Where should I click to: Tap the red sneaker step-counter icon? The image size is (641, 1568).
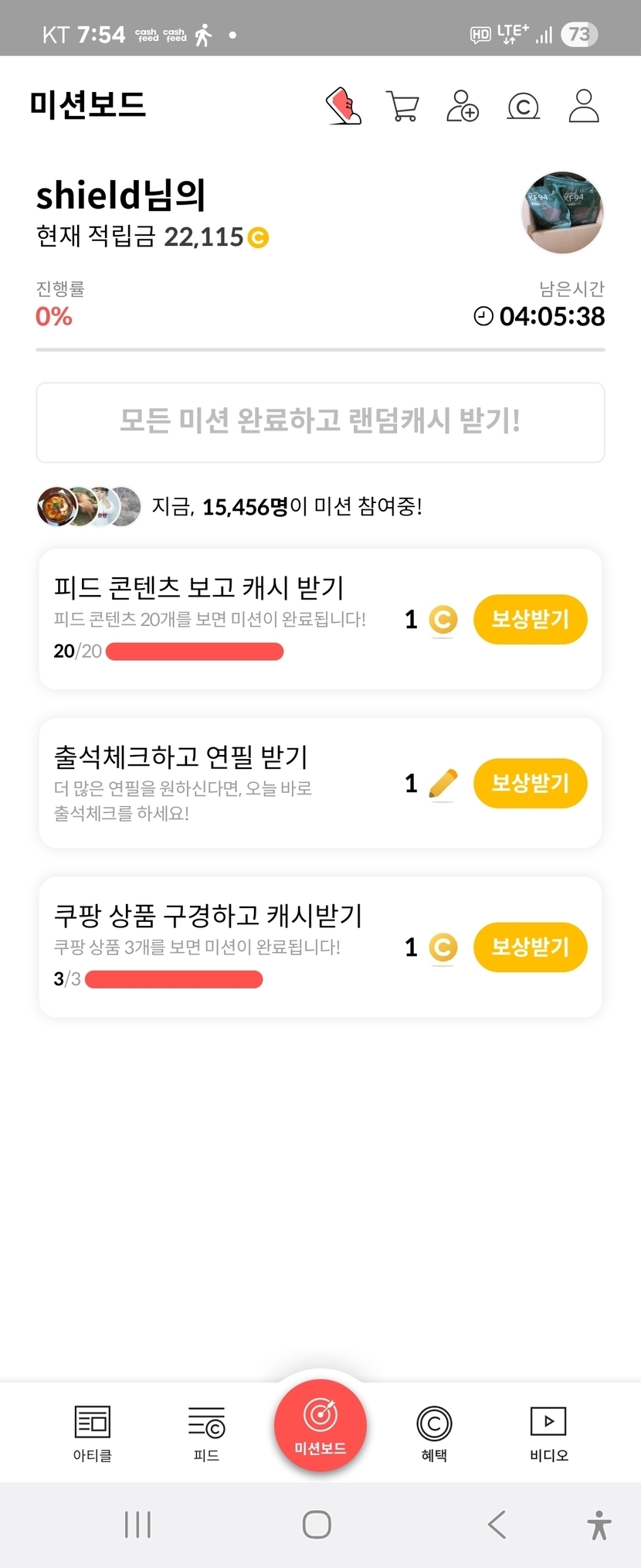344,106
